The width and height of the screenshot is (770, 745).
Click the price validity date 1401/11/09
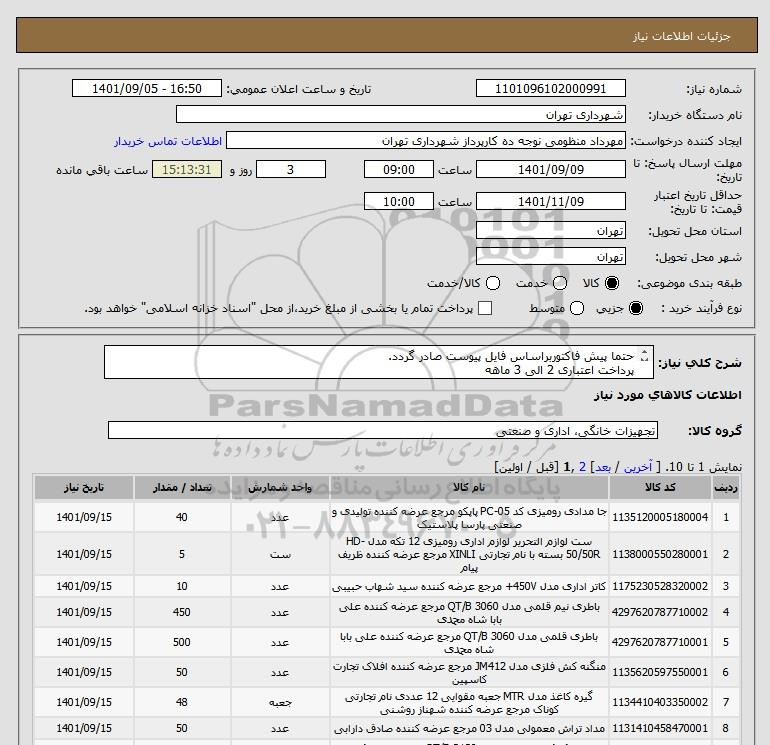click(550, 201)
